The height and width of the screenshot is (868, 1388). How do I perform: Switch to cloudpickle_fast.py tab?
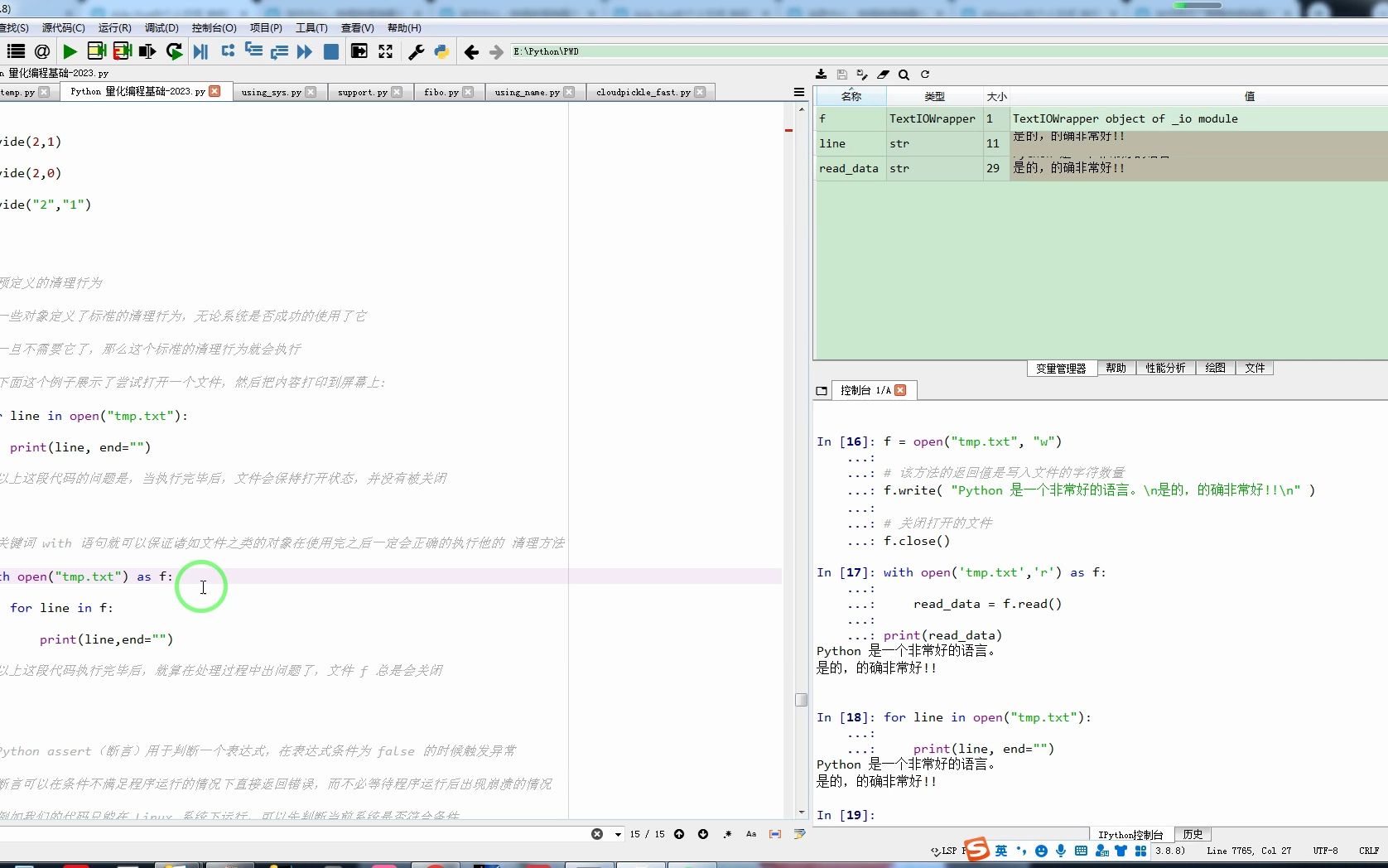pos(643,92)
